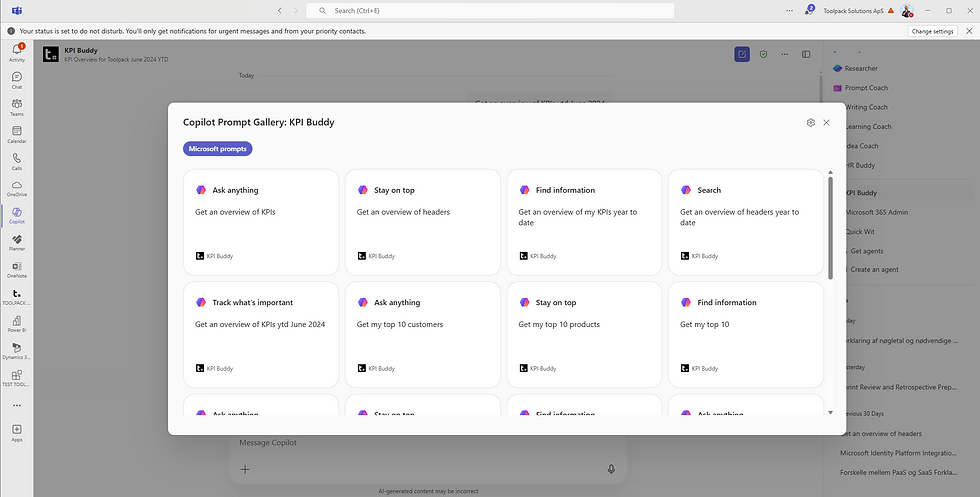Toggle the side panel layout icon
980x497 pixels.
pos(806,54)
